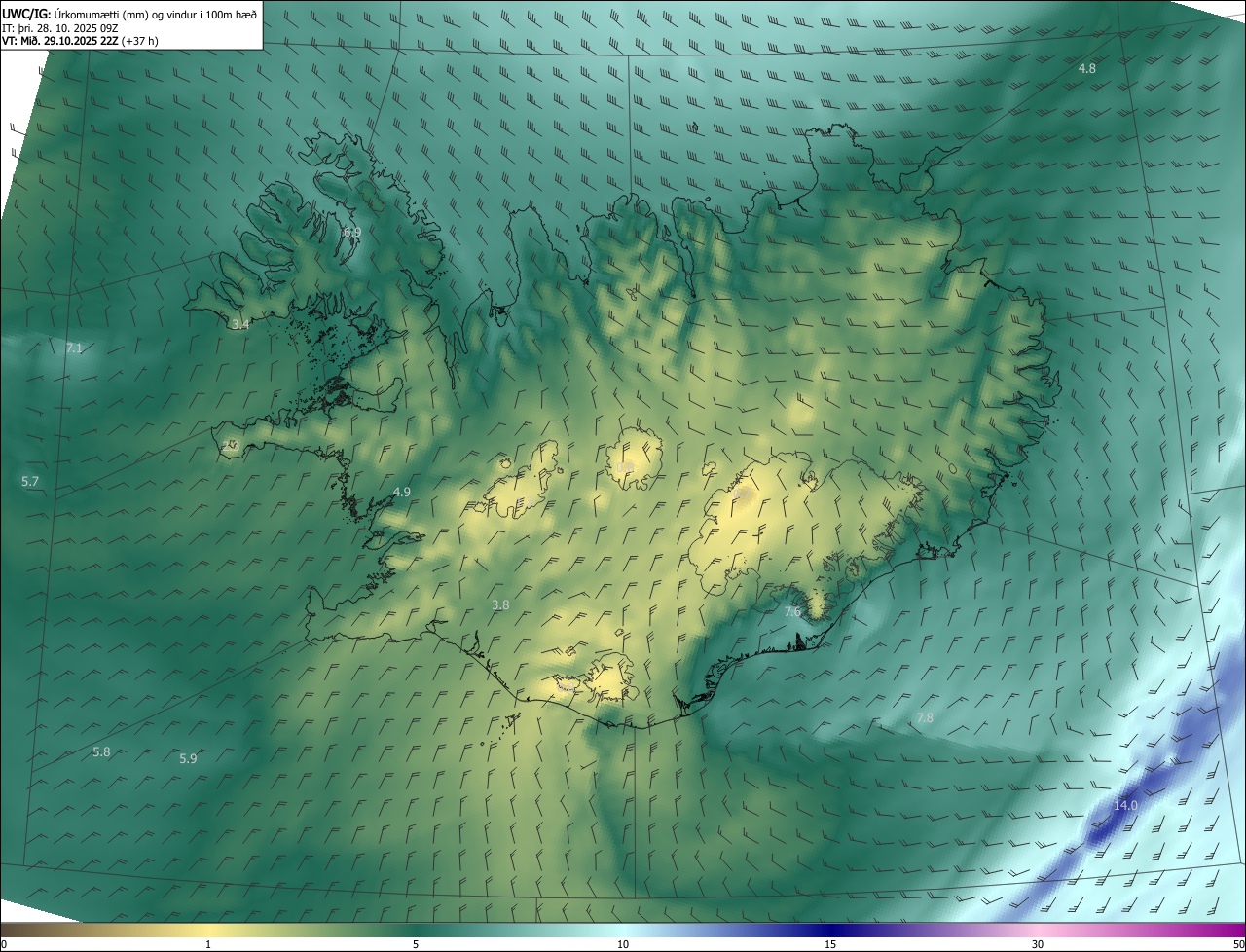Click the colorbar tick labeled 10
The height and width of the screenshot is (952, 1246).
623,944
